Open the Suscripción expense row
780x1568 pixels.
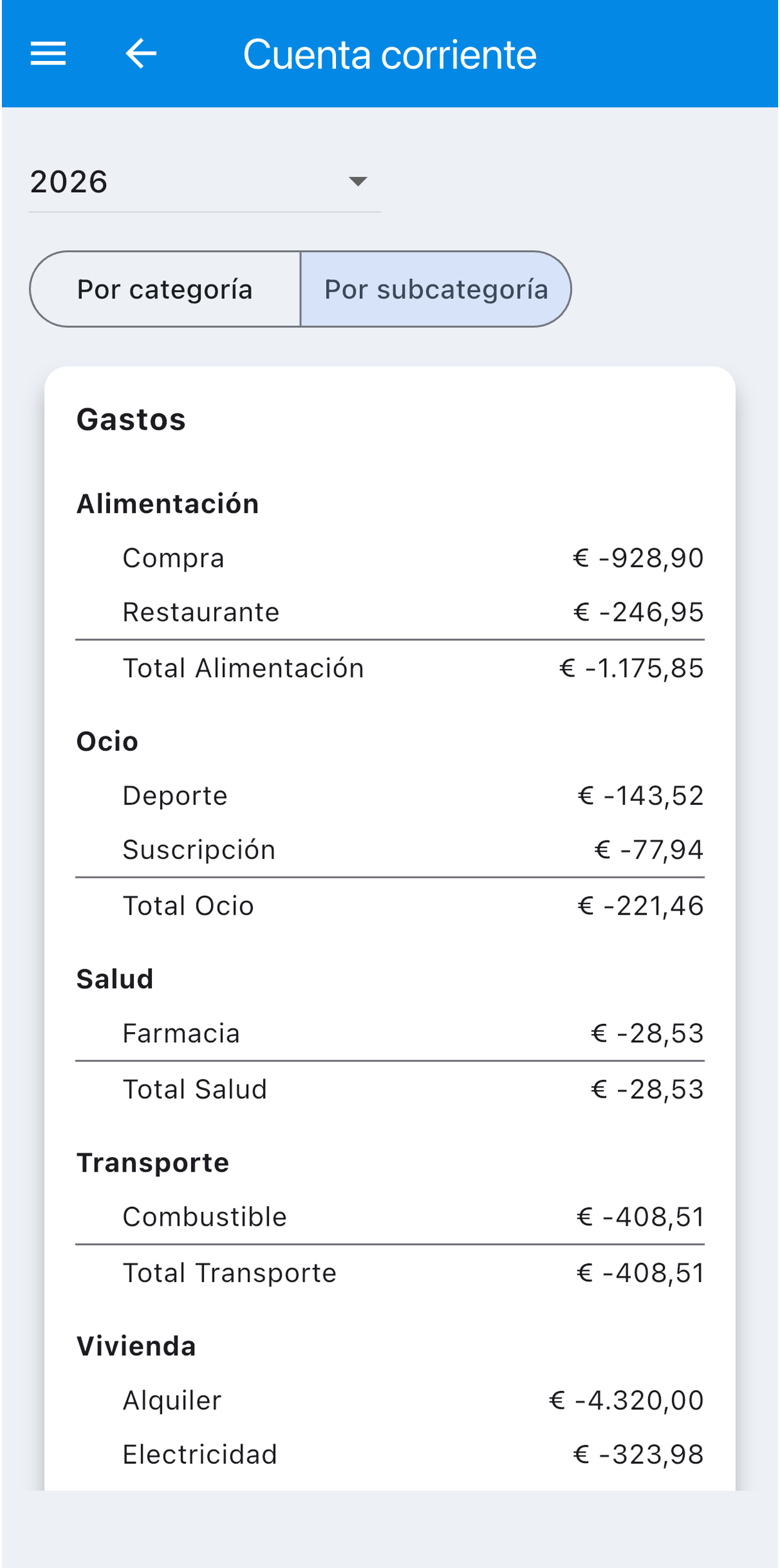[x=390, y=850]
